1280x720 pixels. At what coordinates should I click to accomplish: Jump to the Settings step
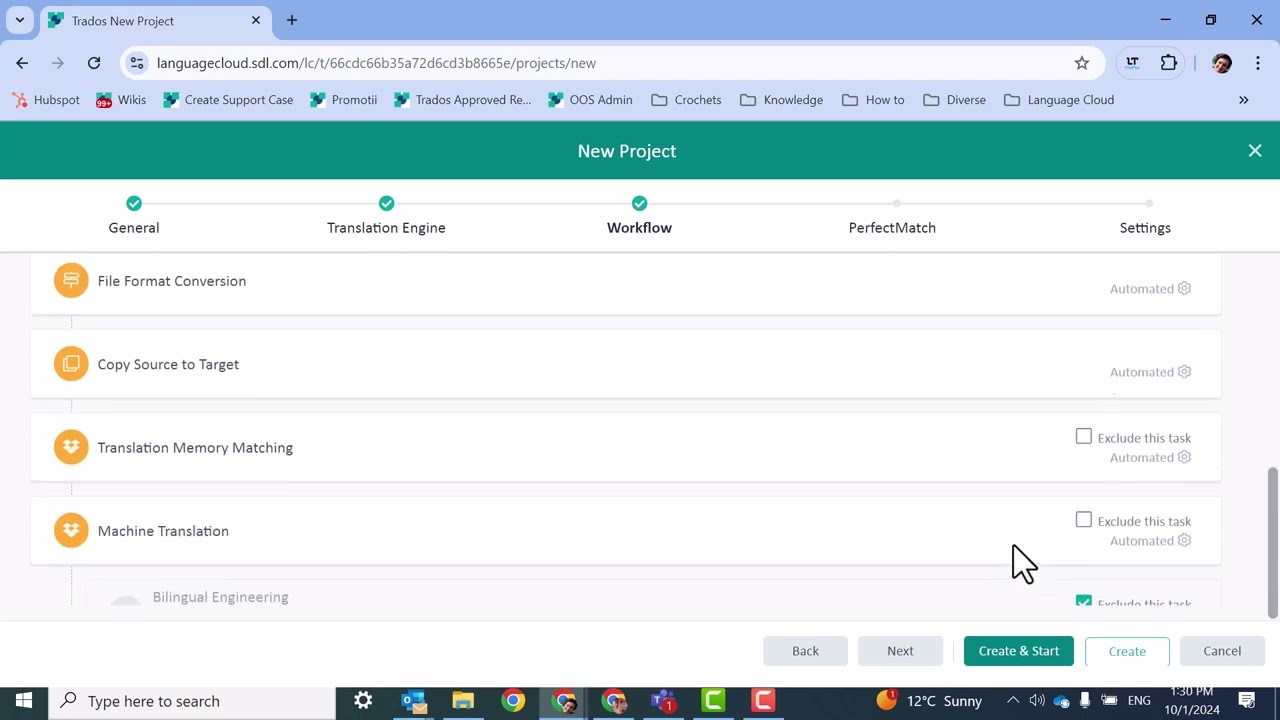click(x=1145, y=216)
